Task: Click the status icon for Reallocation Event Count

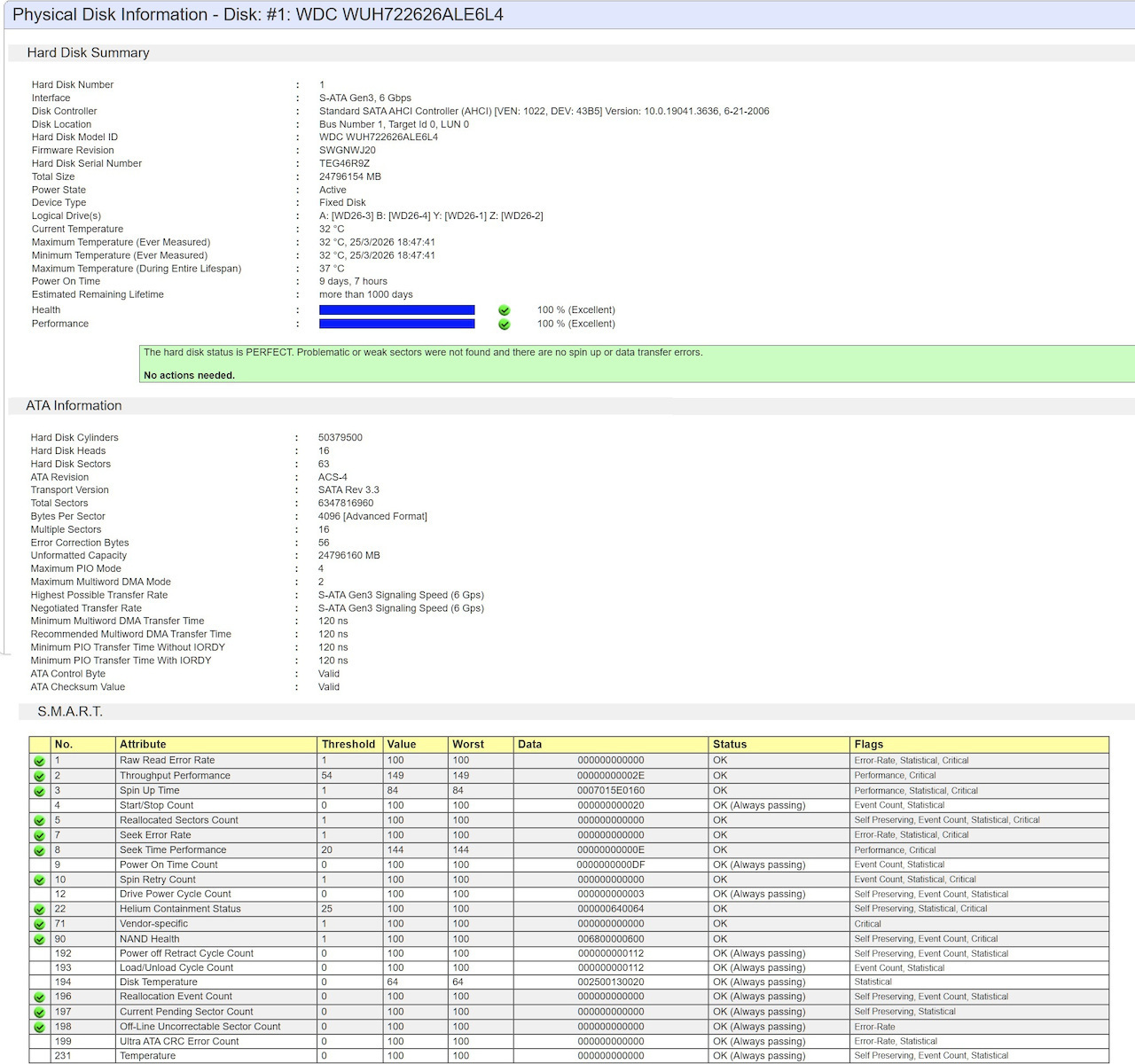Action: coord(39,997)
